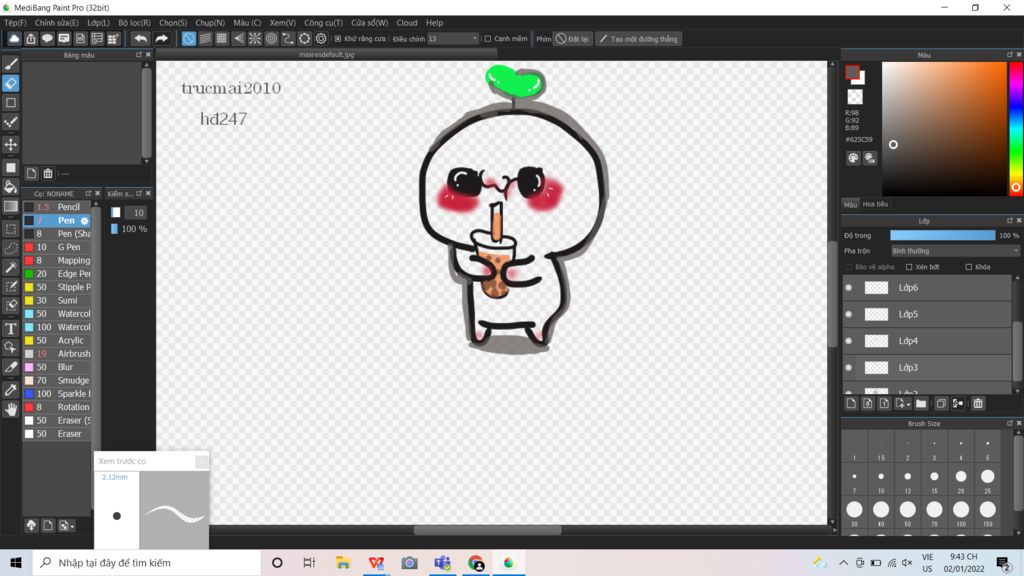Viewport: 1024px width, 576px height.
Task: Open Pen brush settings gear
Action: [84, 221]
